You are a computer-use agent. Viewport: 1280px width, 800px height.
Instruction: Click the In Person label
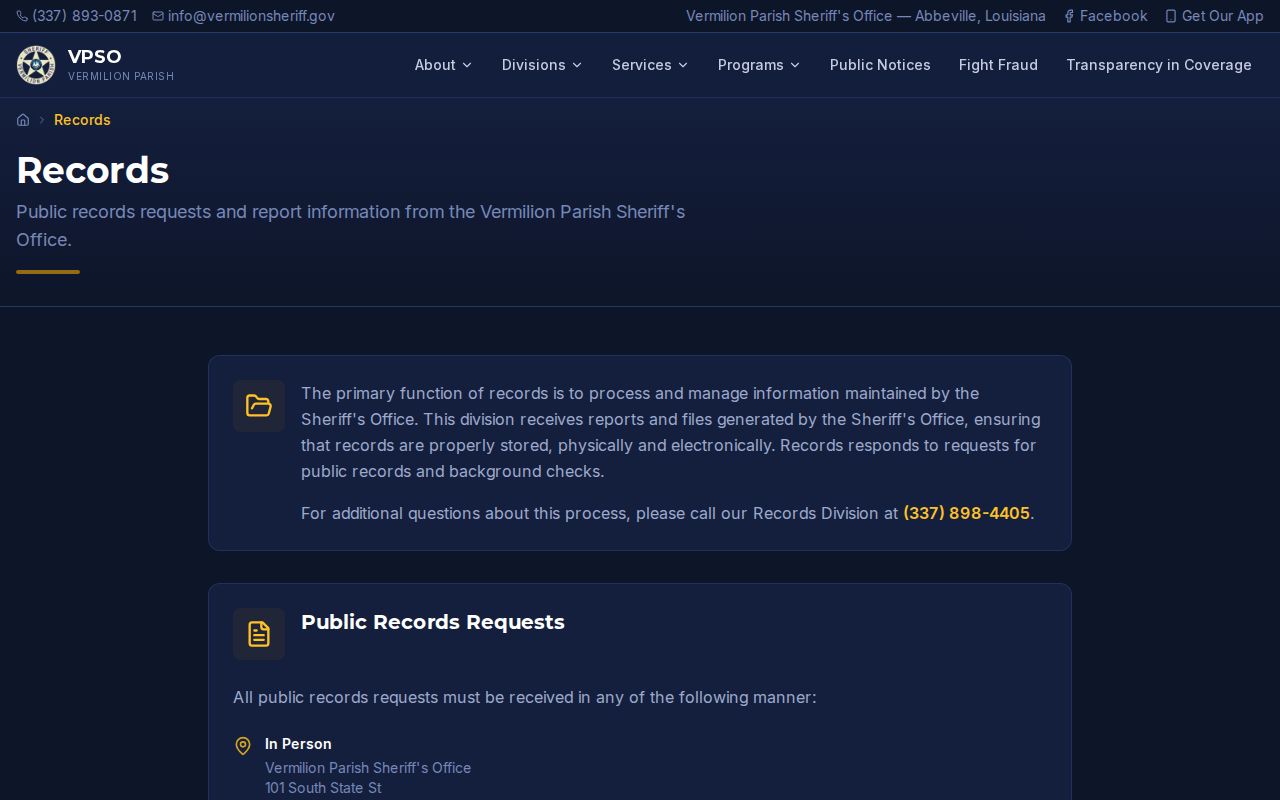point(298,744)
